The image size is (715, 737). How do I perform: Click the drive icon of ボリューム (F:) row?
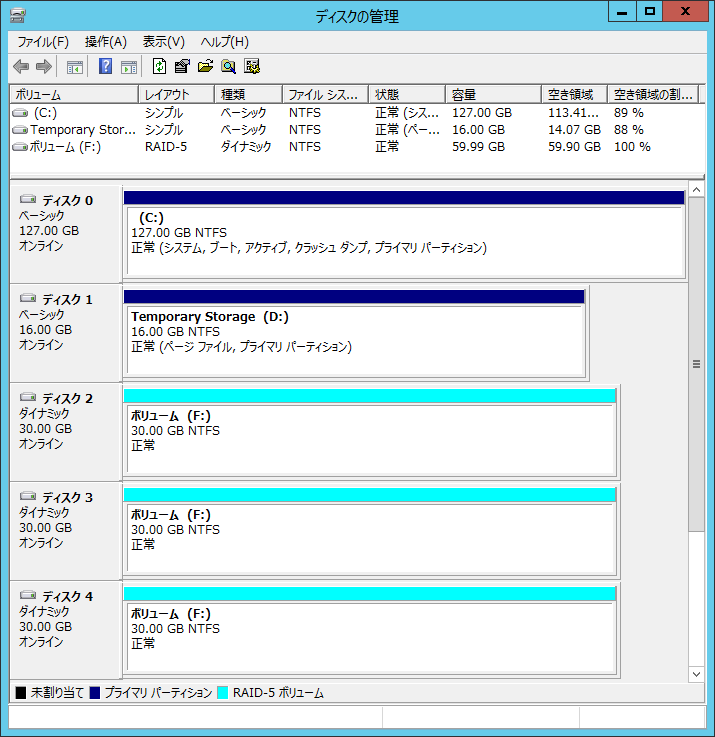pyautogui.click(x=20, y=147)
